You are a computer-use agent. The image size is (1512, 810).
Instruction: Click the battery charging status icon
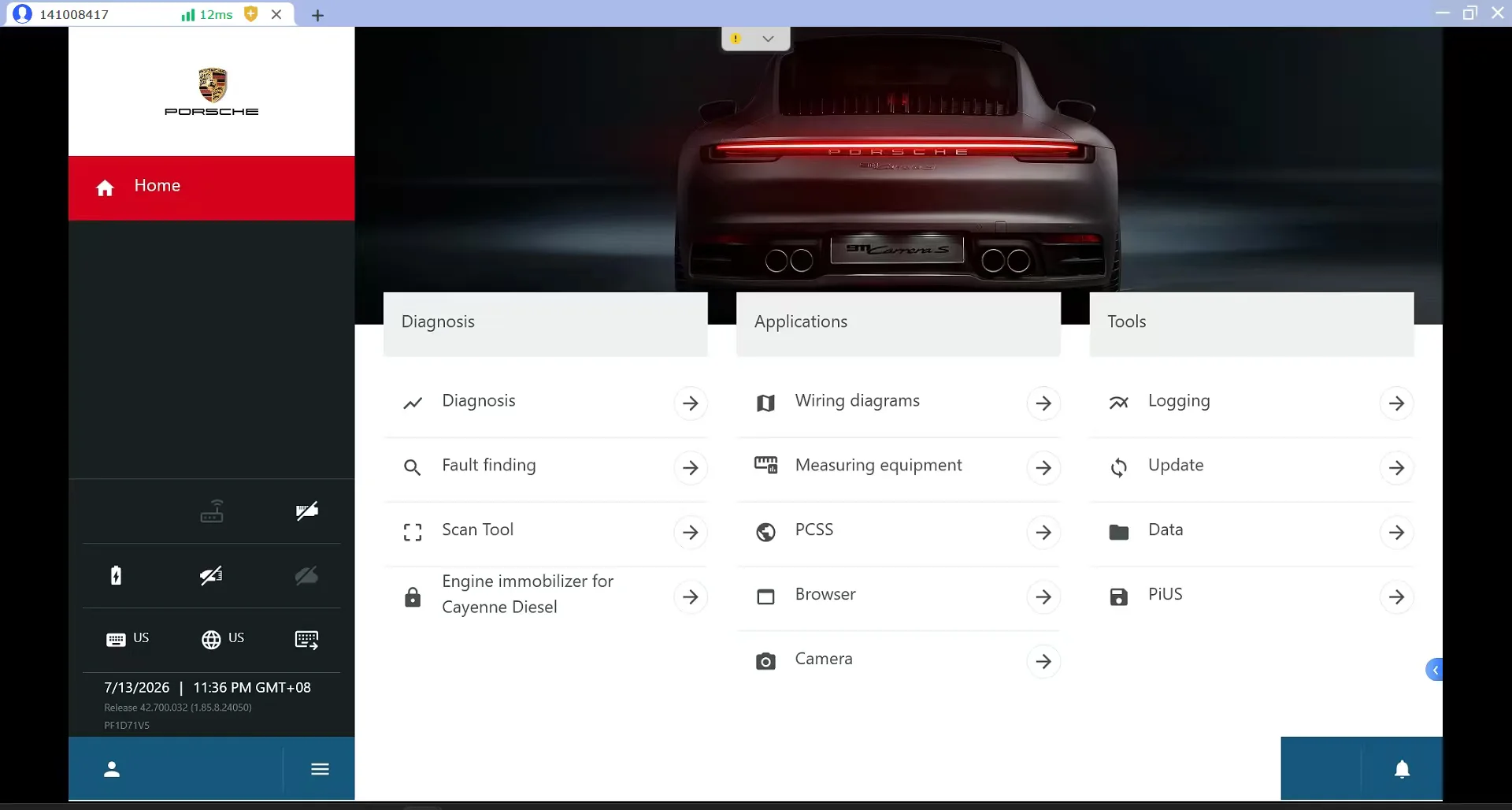point(116,575)
